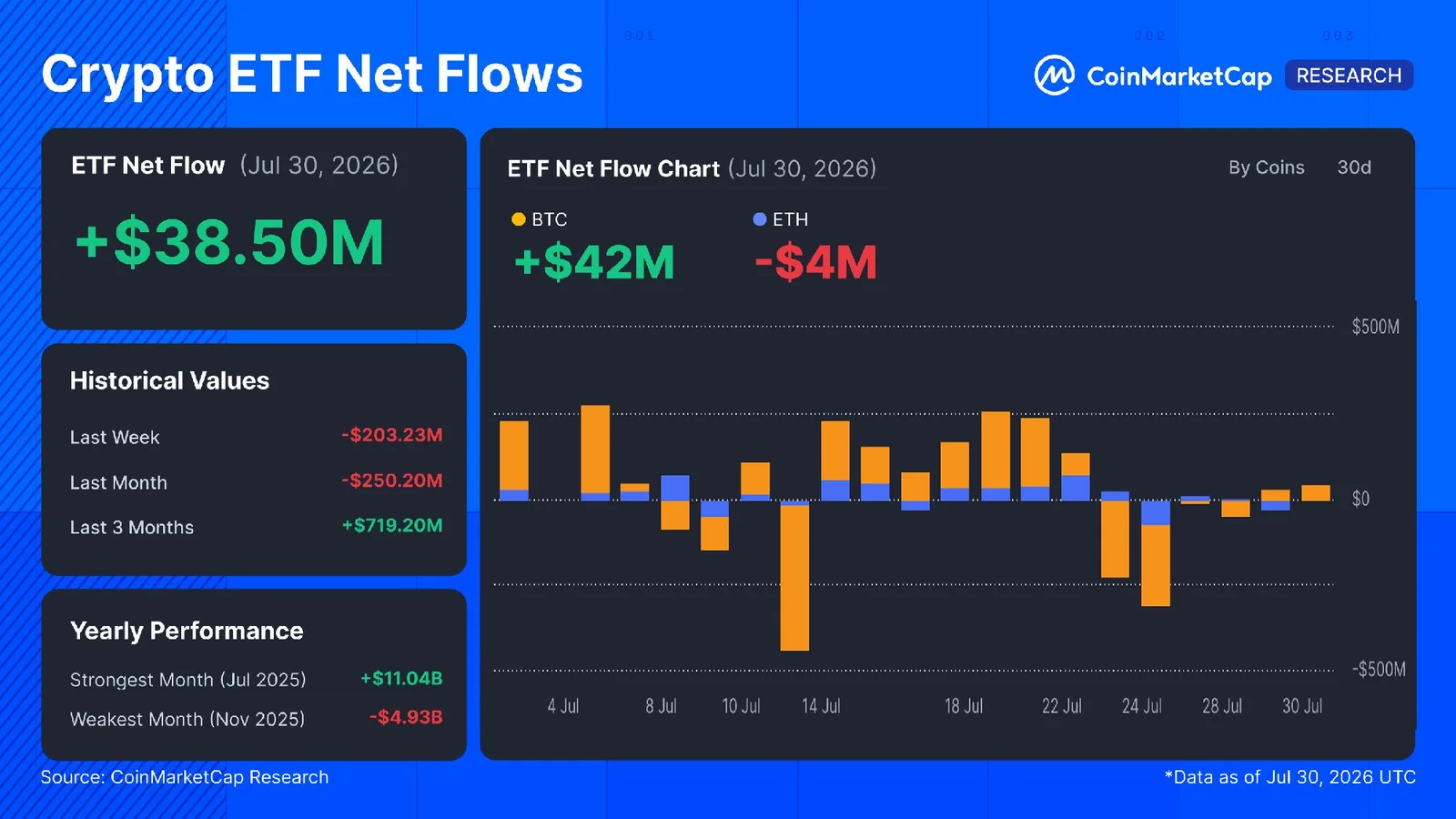
Task: Click the 30 Jul orange bar
Action: 1316,492
